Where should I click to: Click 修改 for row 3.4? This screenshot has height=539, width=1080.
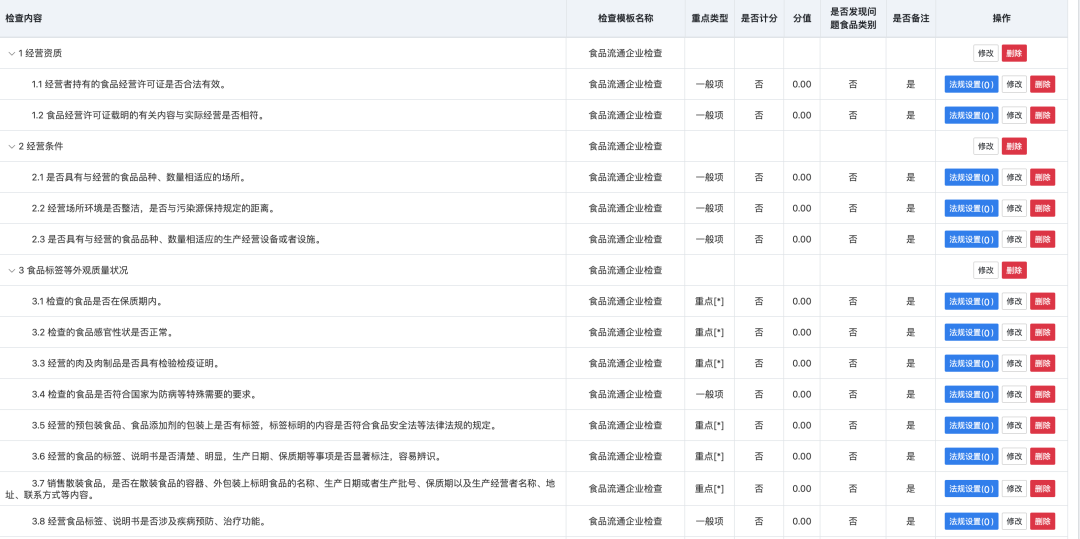[x=1014, y=394]
